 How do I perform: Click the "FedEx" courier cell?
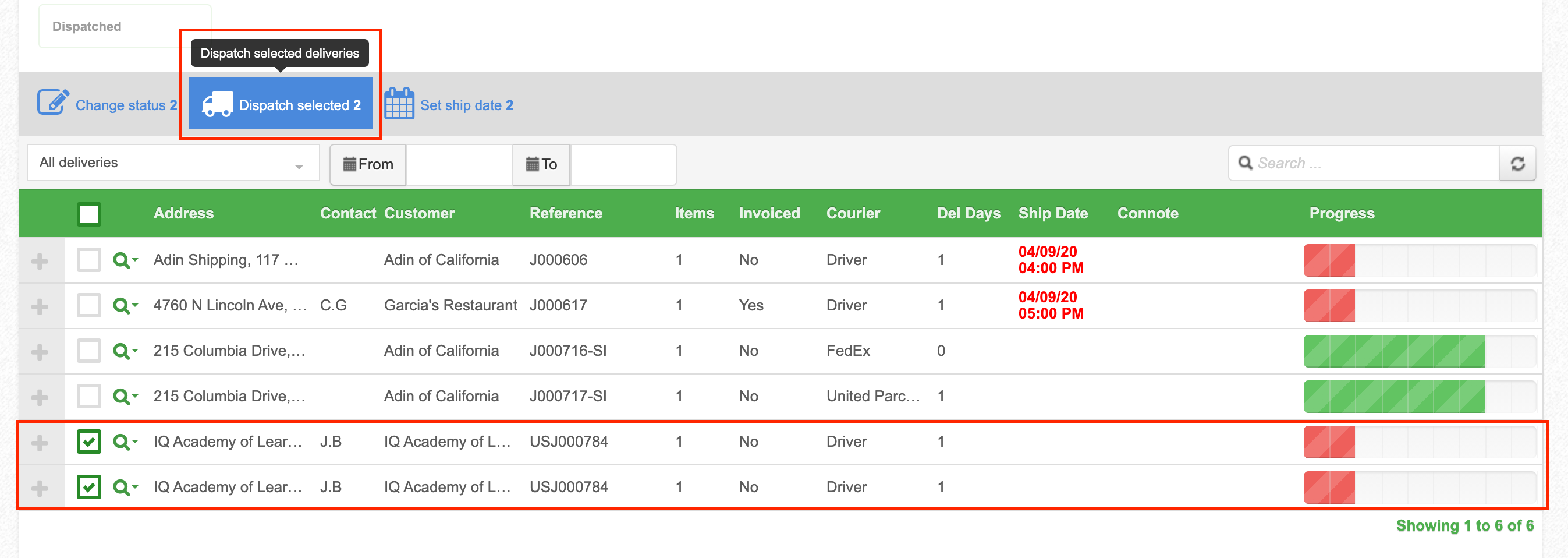pos(848,351)
